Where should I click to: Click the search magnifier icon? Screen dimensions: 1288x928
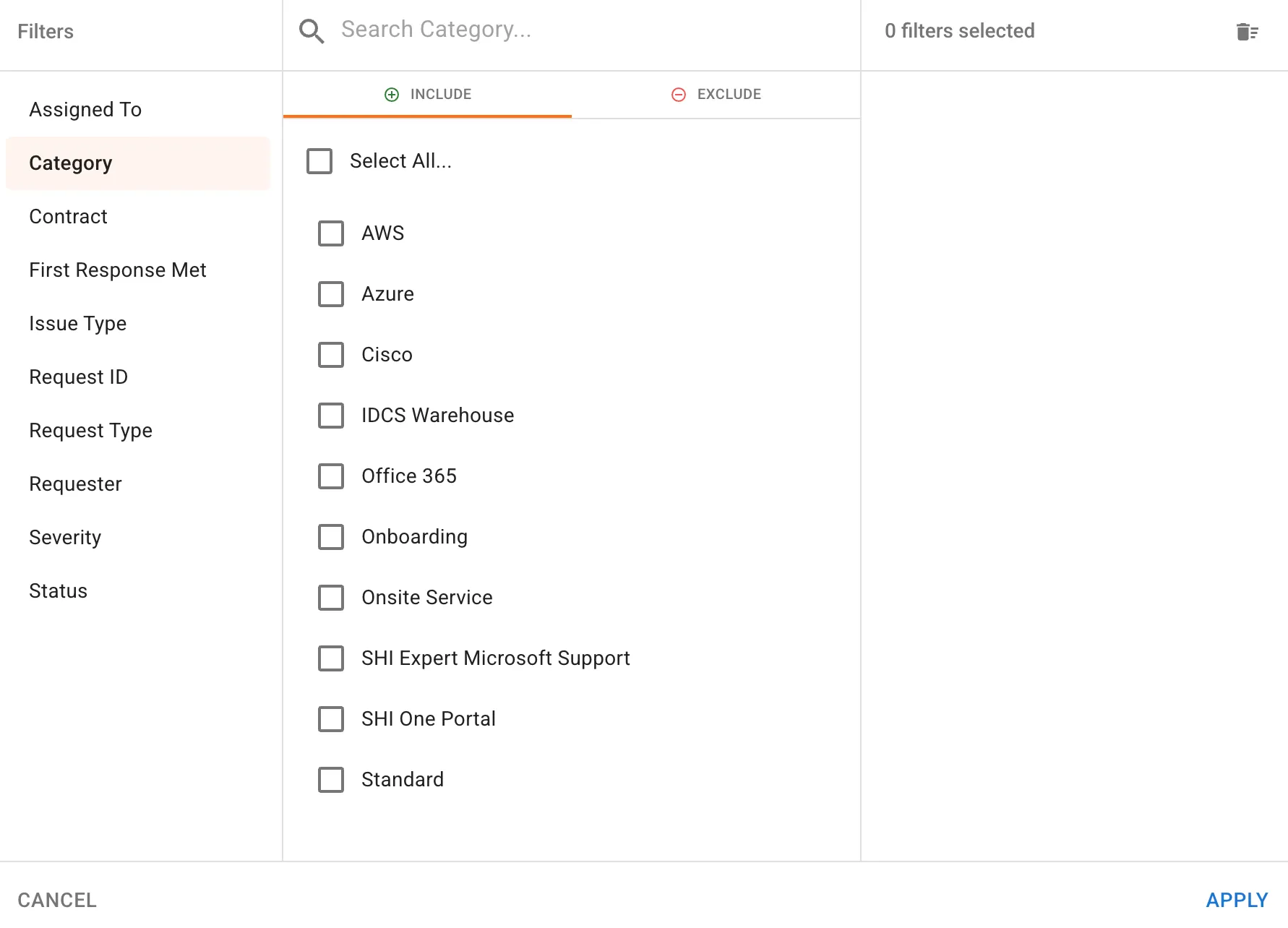[x=312, y=31]
